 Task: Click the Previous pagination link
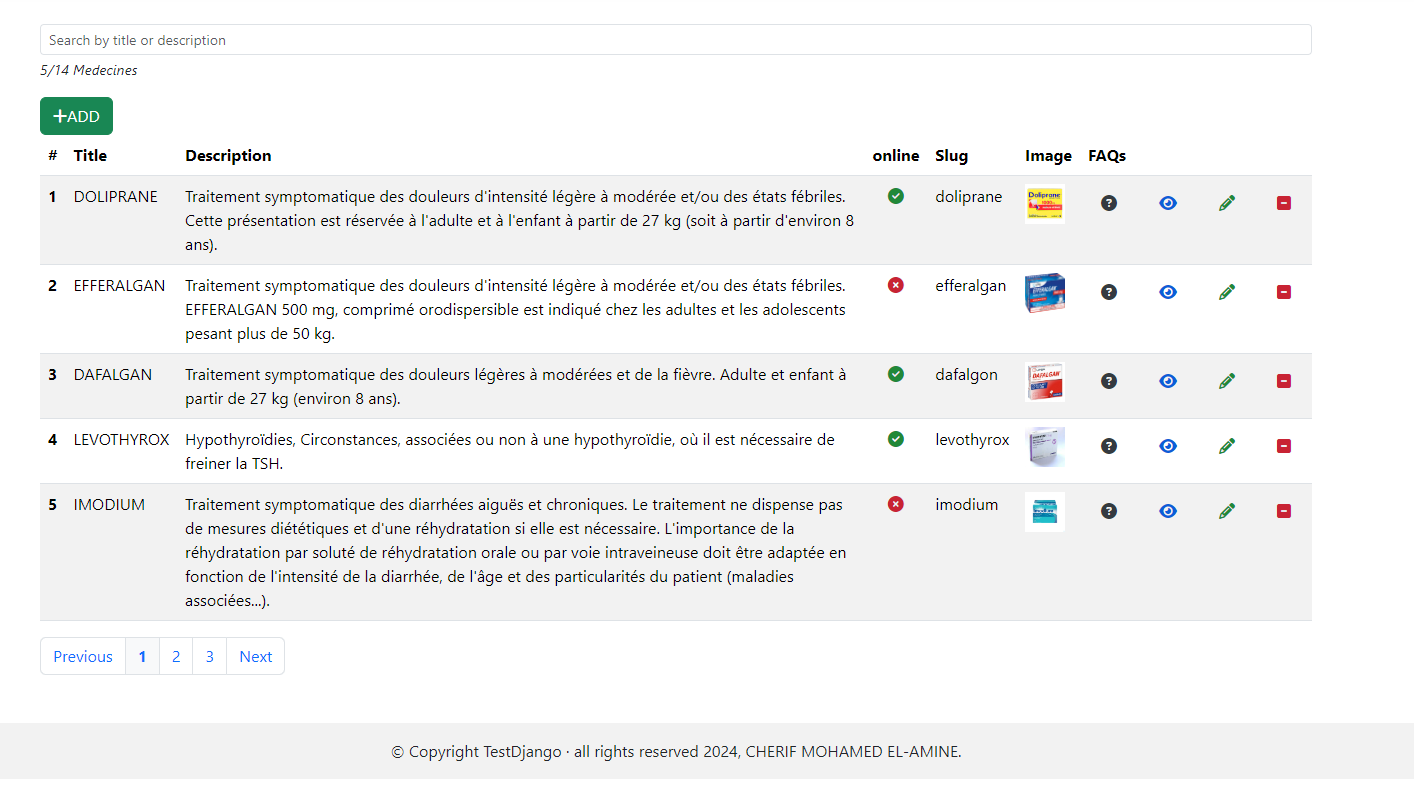point(83,656)
